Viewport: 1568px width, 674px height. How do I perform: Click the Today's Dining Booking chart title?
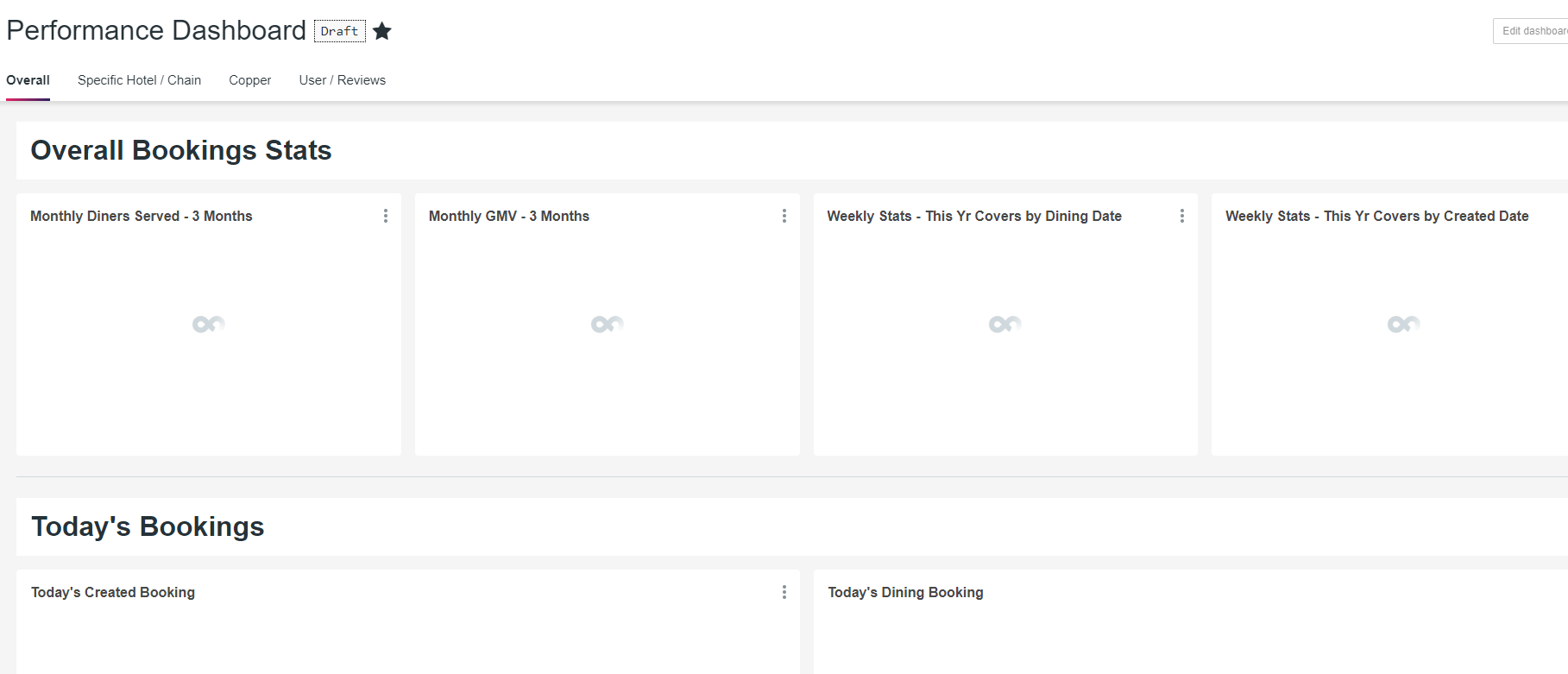[905, 592]
